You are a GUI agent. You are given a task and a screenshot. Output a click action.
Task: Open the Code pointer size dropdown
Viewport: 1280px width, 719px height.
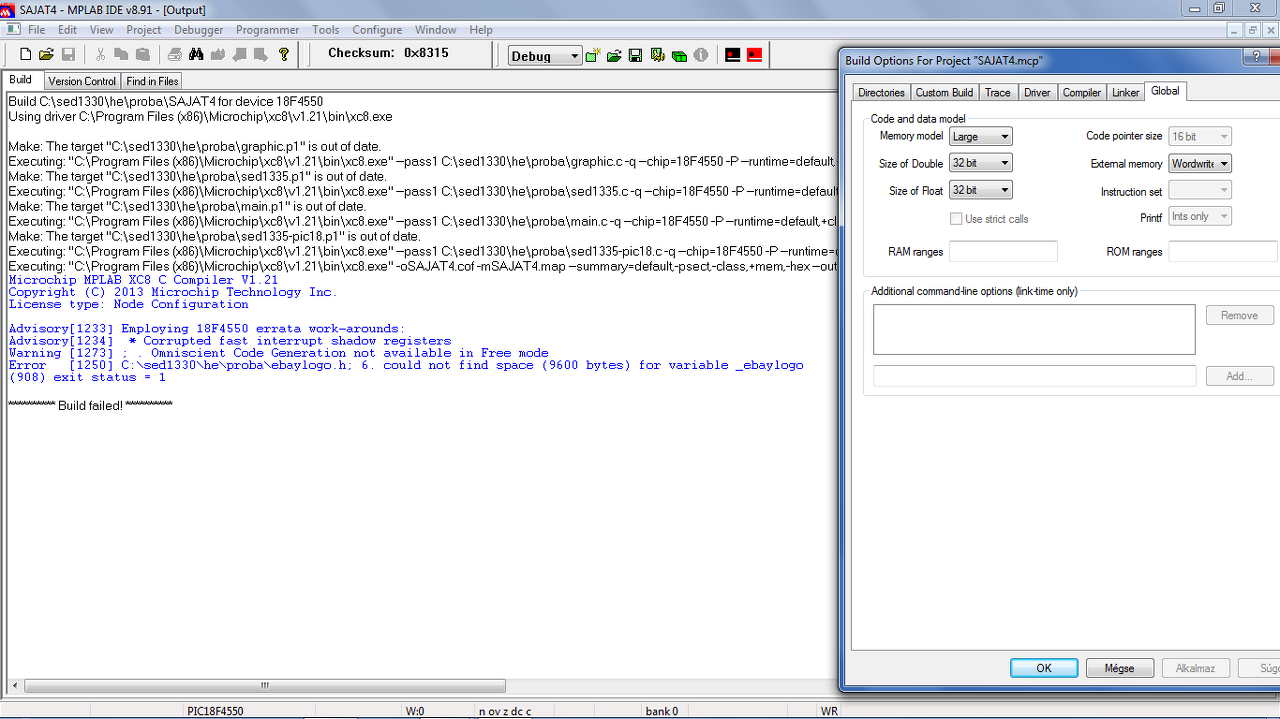pos(1200,136)
